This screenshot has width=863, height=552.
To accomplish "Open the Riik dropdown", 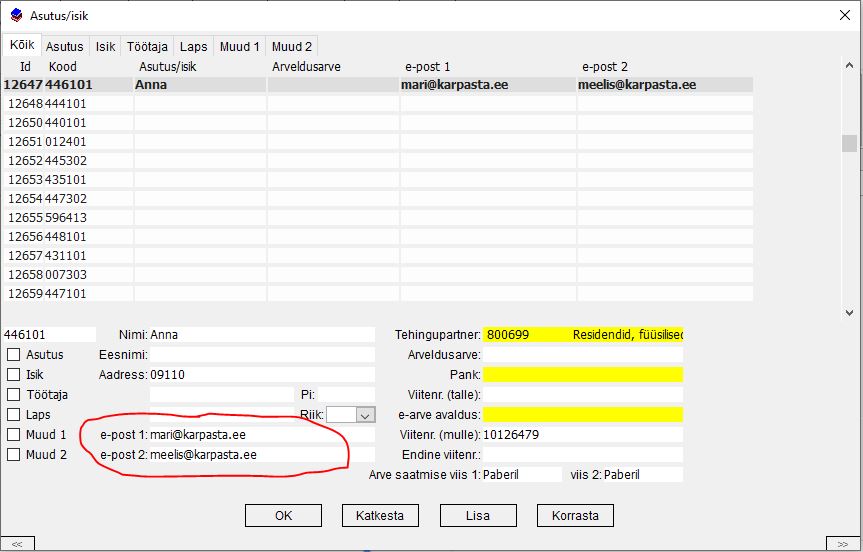I will (x=365, y=415).
